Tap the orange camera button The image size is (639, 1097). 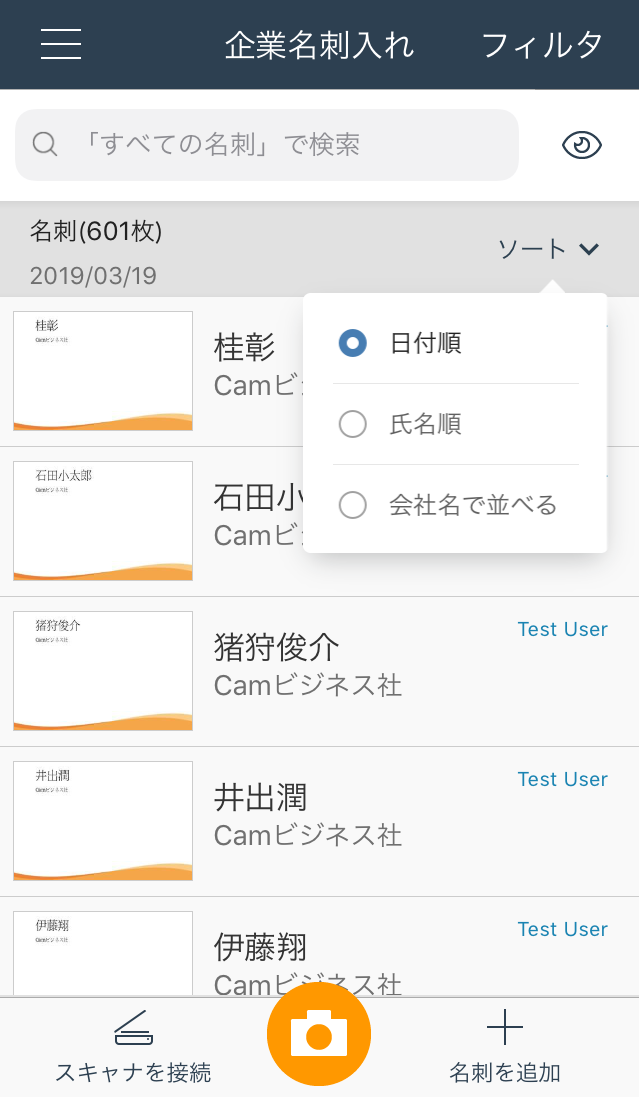coord(319,1034)
